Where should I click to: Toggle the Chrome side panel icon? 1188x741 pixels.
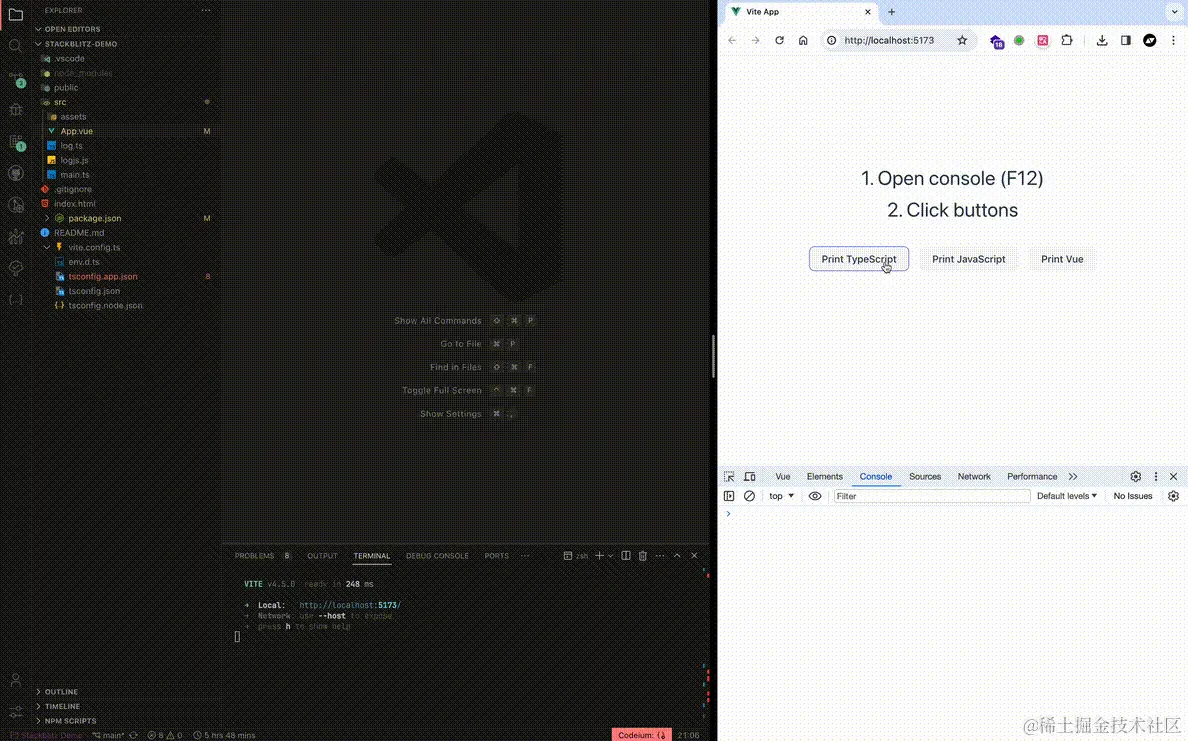point(1126,40)
